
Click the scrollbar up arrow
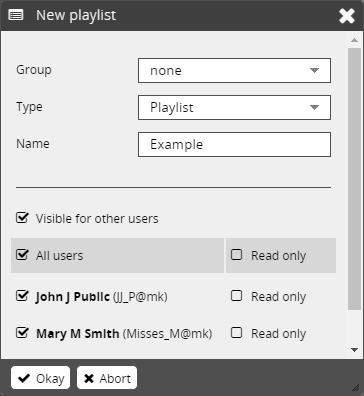[354, 40]
